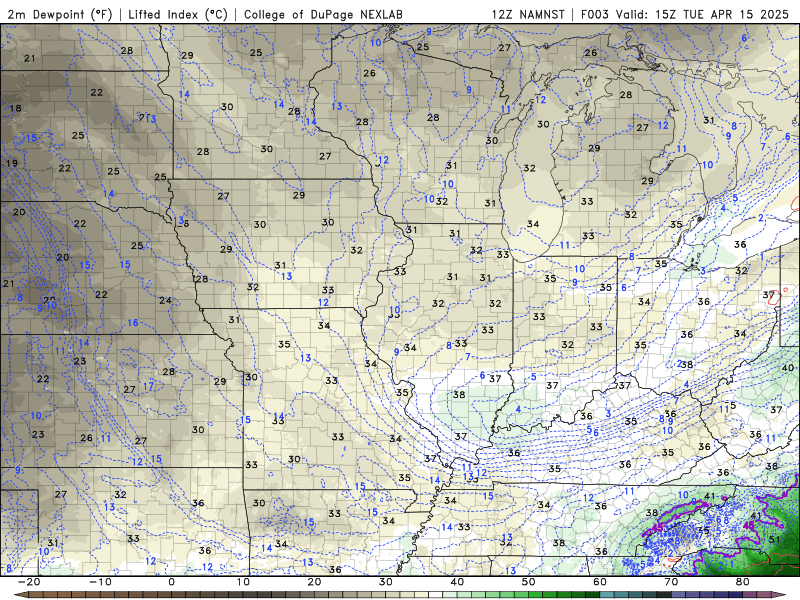Click the blue lifted index value '17'
Viewport: 800px width, 600px height.
point(148,387)
